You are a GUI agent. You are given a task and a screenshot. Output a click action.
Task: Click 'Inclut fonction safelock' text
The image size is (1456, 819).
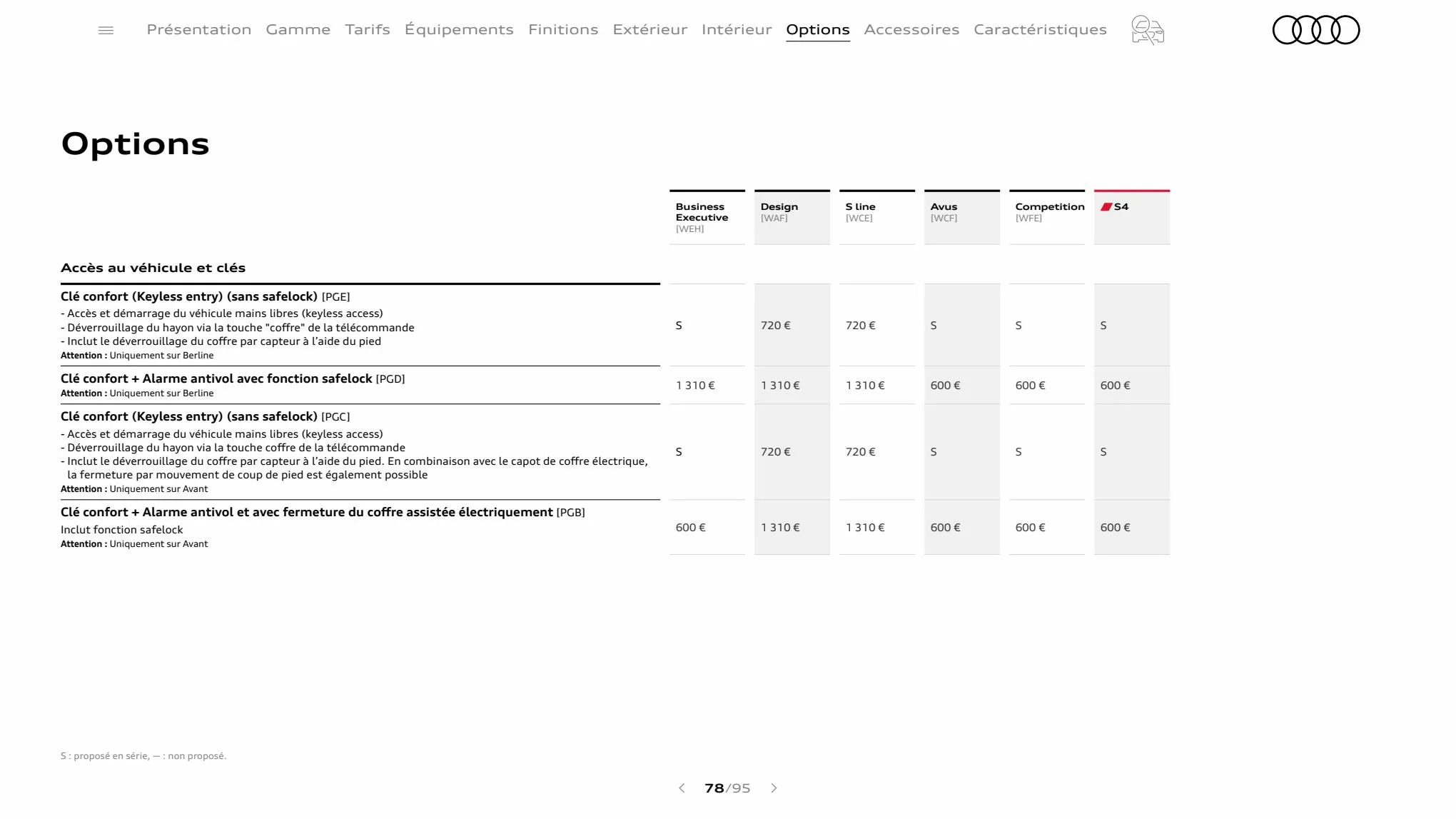(121, 530)
